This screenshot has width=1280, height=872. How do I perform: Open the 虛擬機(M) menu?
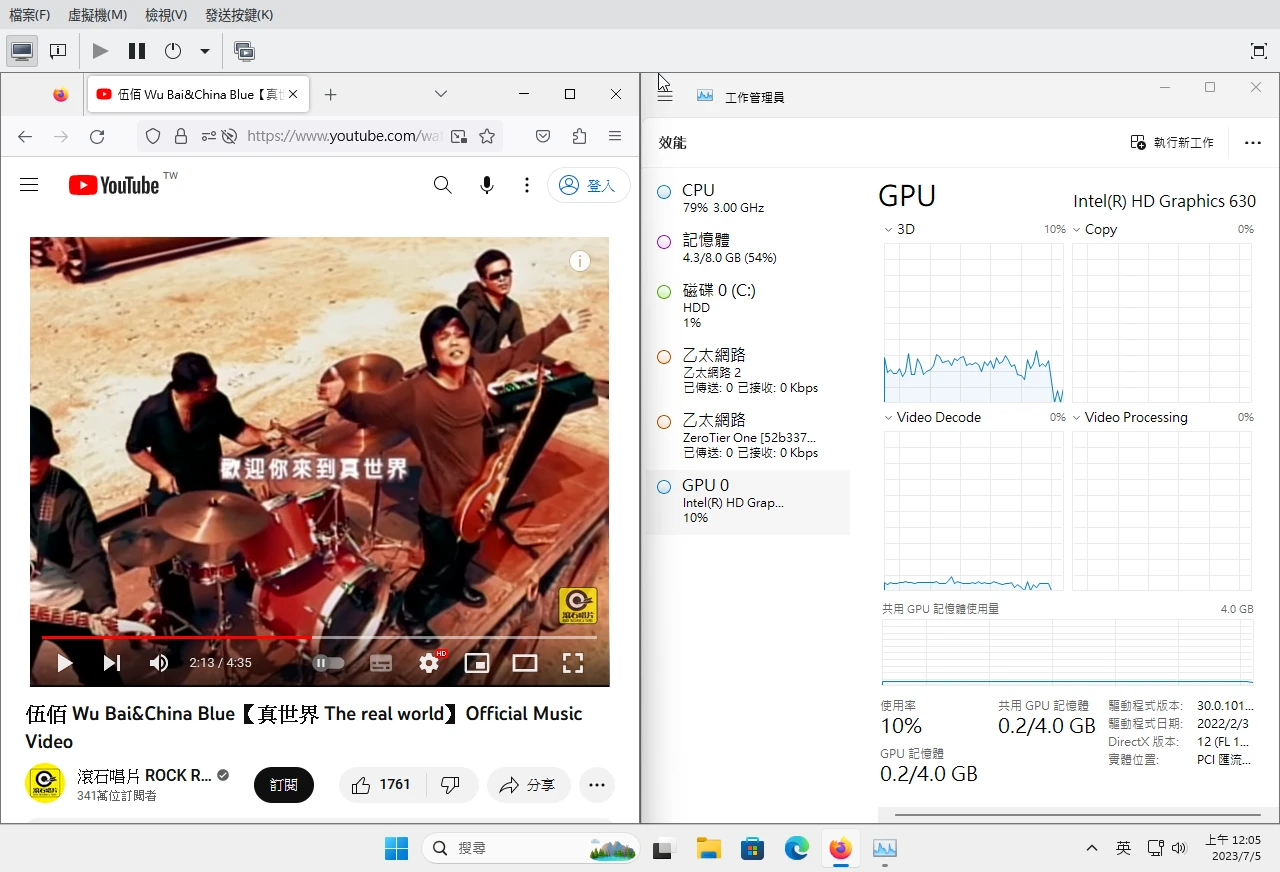(97, 15)
